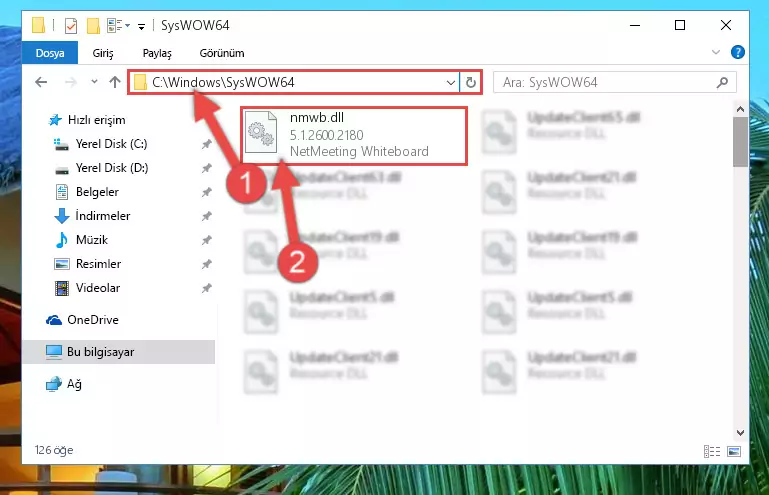The height and width of the screenshot is (495, 769).
Task: Go forward with the right arrow
Action: 71,82
